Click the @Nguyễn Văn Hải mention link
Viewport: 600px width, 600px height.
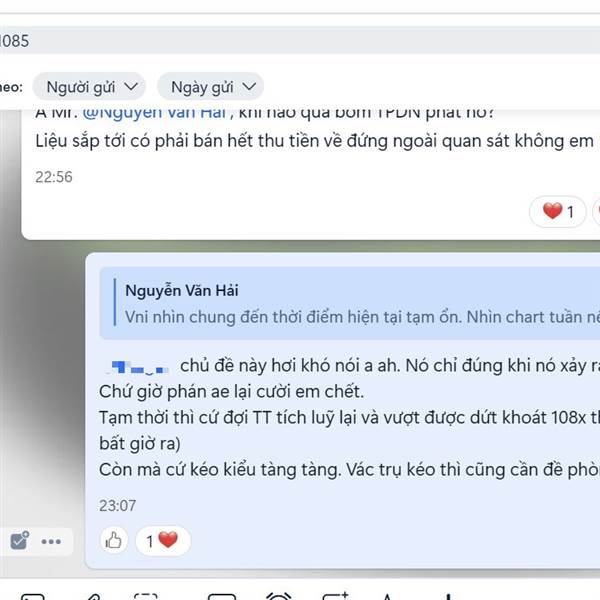(x=154, y=113)
